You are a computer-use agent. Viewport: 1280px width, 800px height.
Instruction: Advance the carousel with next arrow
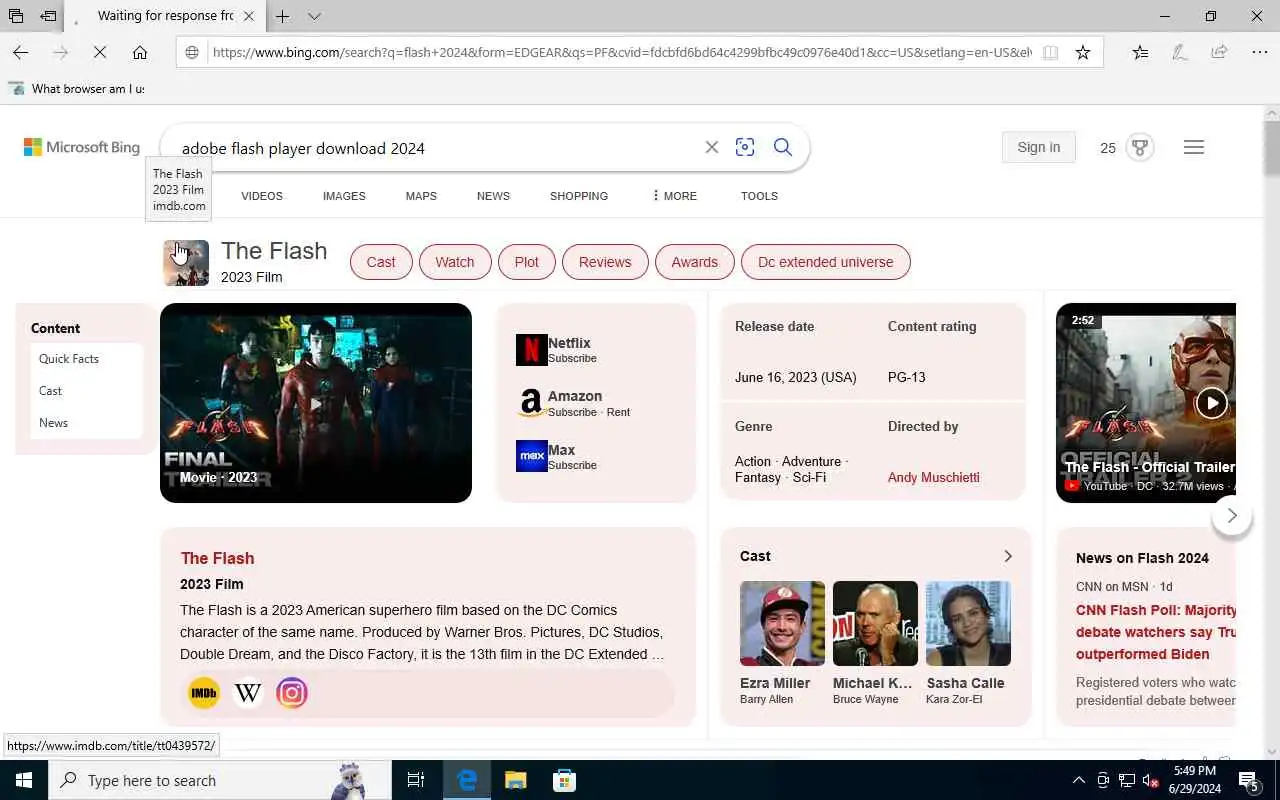pyautogui.click(x=1232, y=515)
